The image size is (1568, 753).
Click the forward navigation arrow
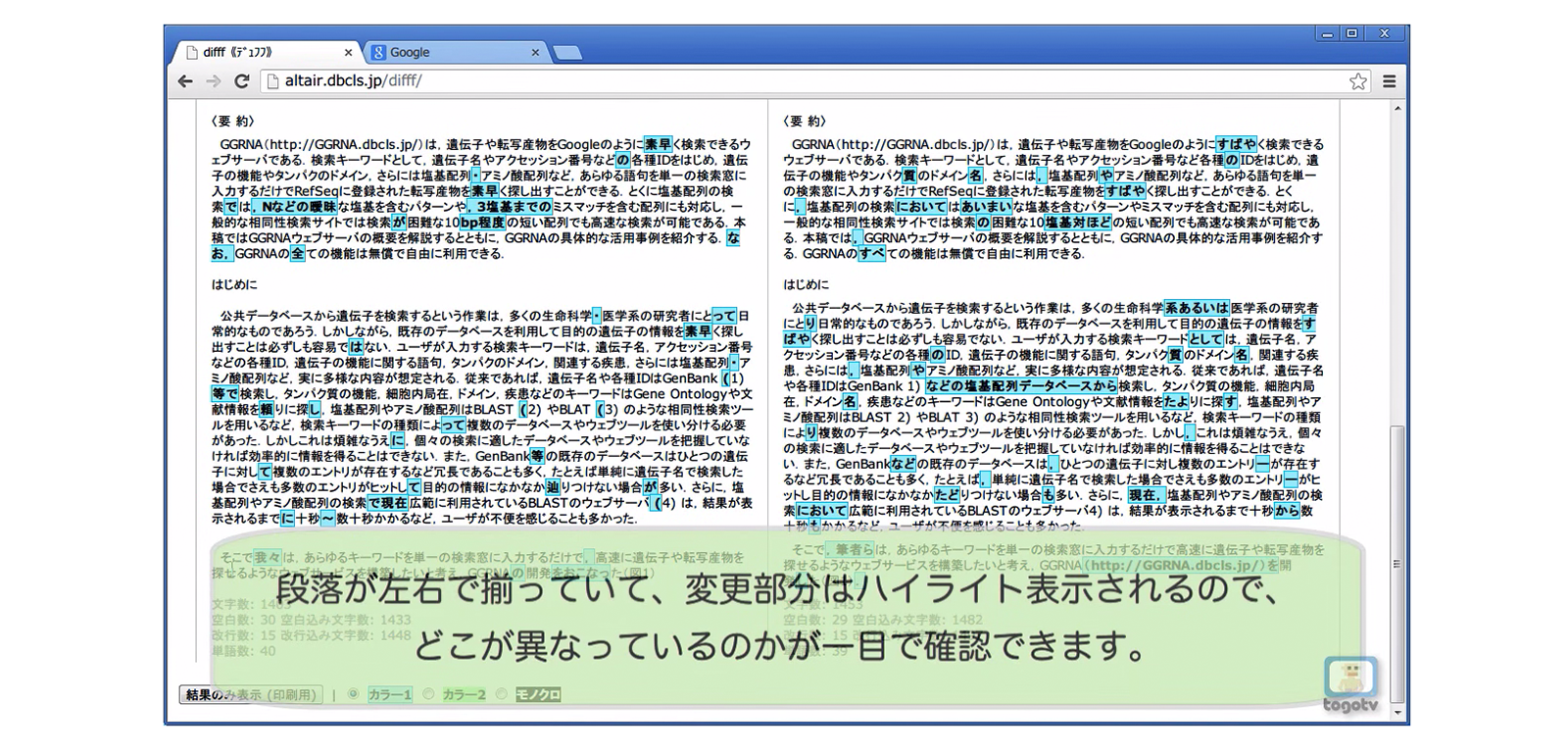click(213, 81)
